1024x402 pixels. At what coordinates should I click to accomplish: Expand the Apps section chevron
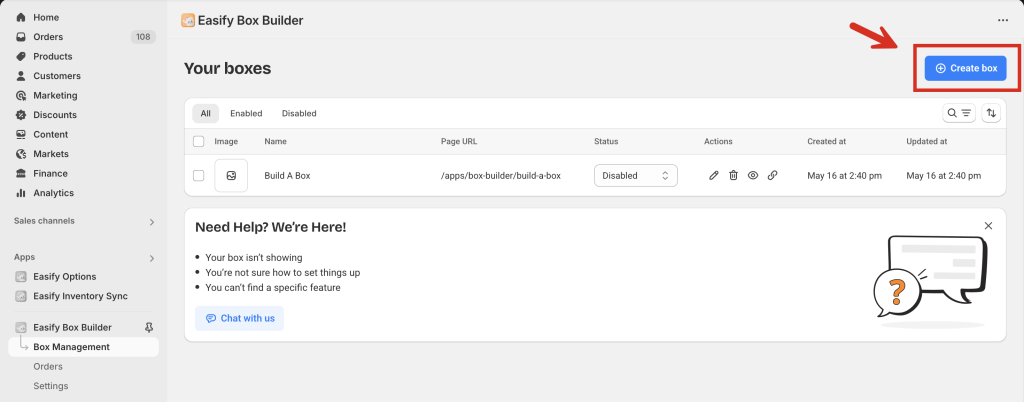click(152, 258)
